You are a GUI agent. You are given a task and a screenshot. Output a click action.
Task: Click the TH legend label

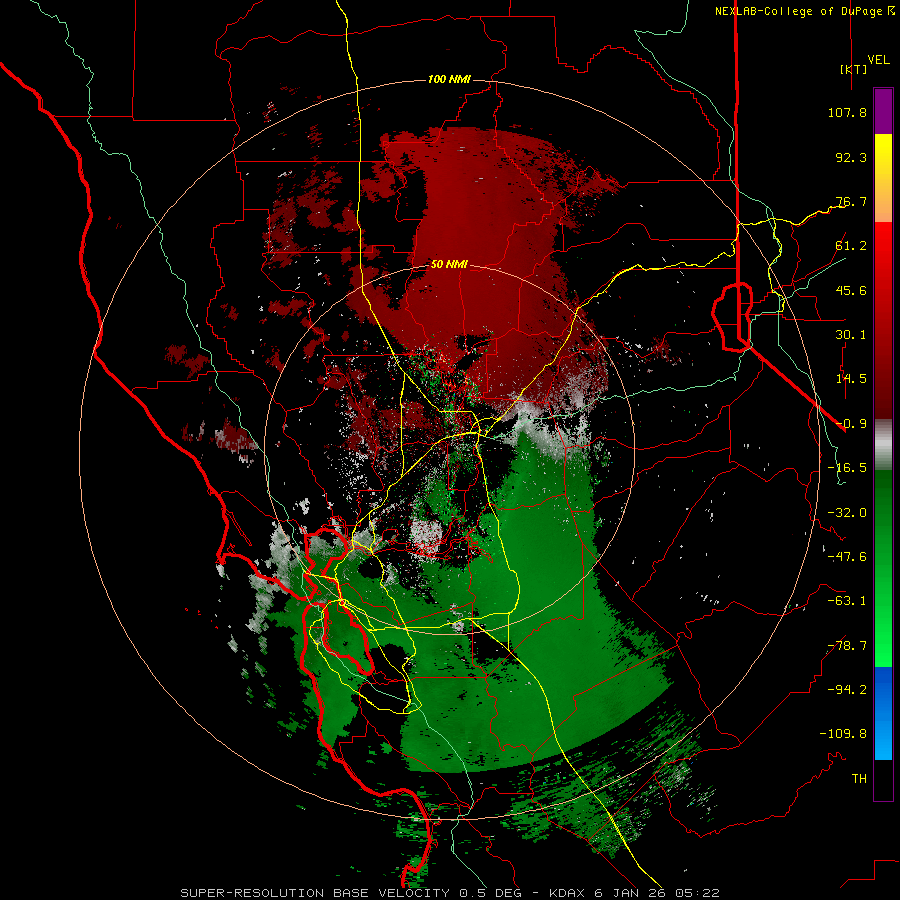click(x=859, y=779)
